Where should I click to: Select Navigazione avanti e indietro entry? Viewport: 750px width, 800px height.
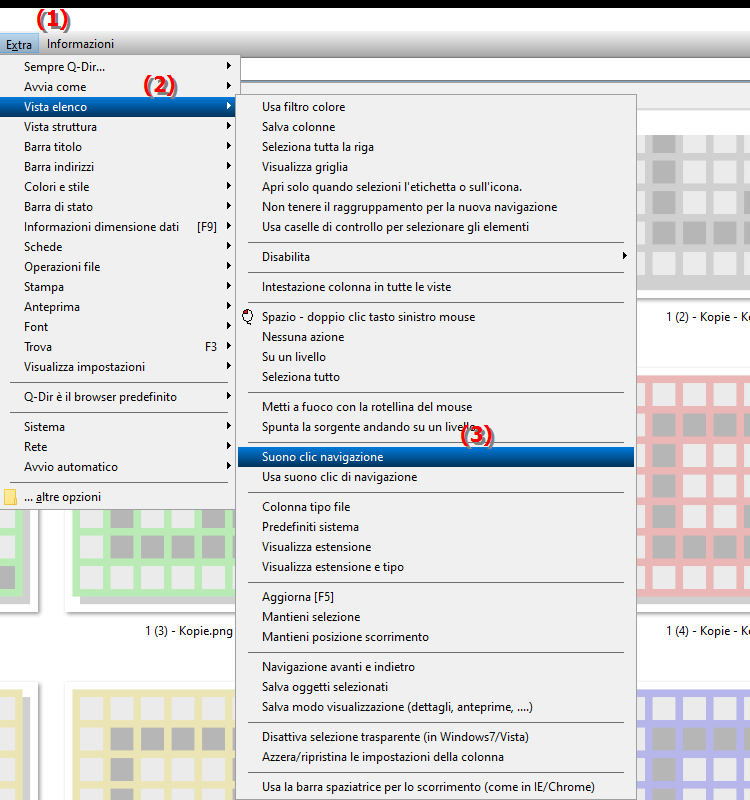pyautogui.click(x=436, y=667)
